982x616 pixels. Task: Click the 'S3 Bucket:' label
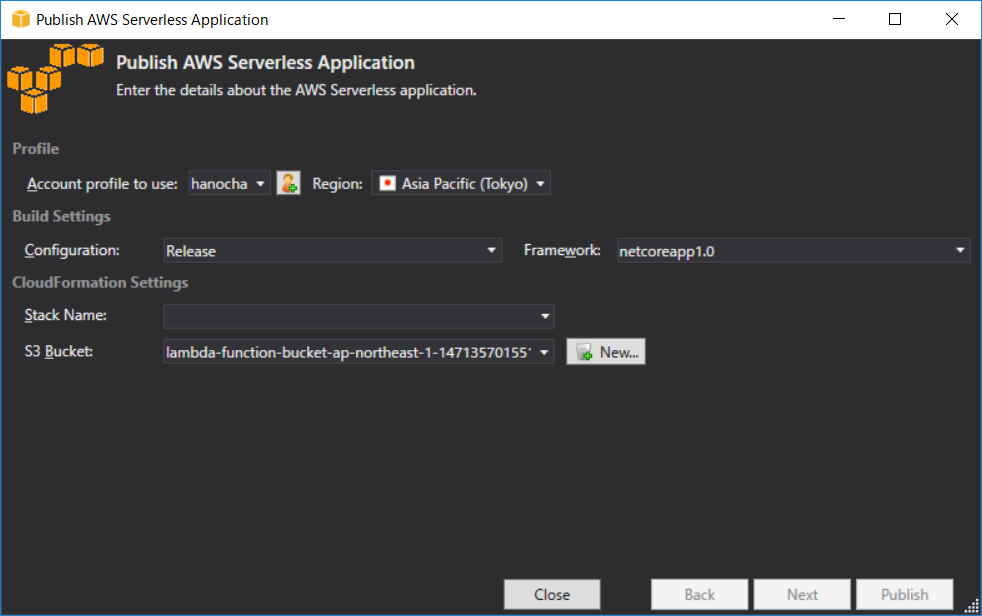click(x=58, y=351)
